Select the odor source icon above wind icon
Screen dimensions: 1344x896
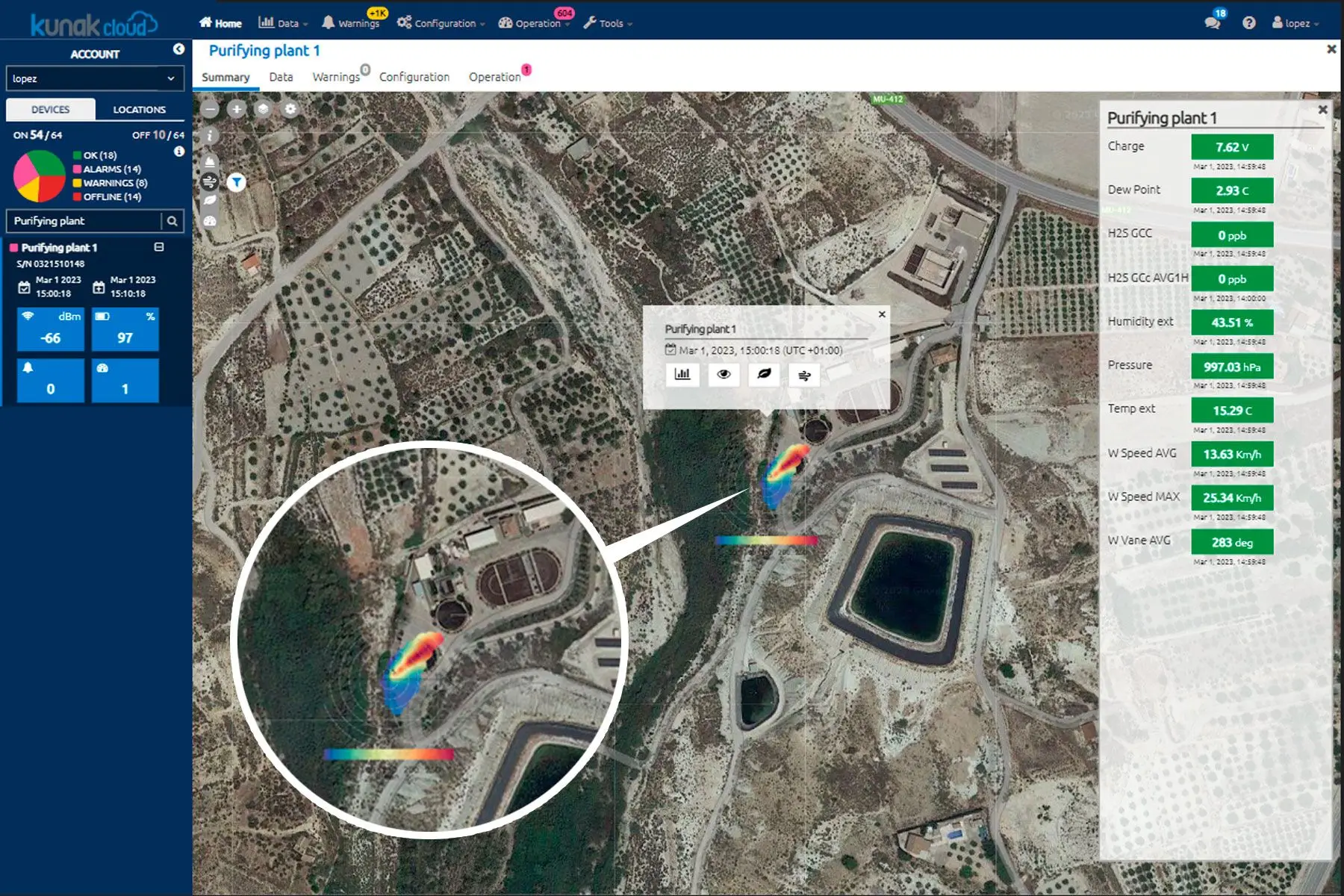point(210,161)
